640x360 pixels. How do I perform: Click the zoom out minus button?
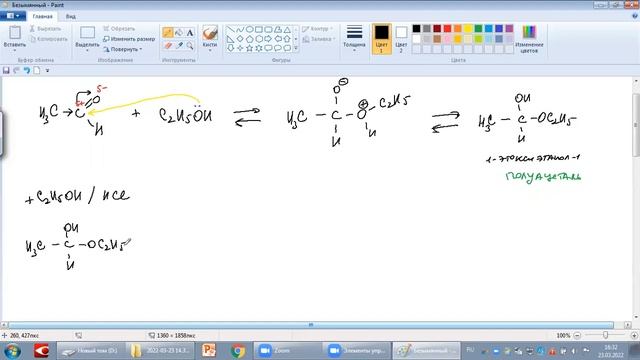(x=577, y=336)
